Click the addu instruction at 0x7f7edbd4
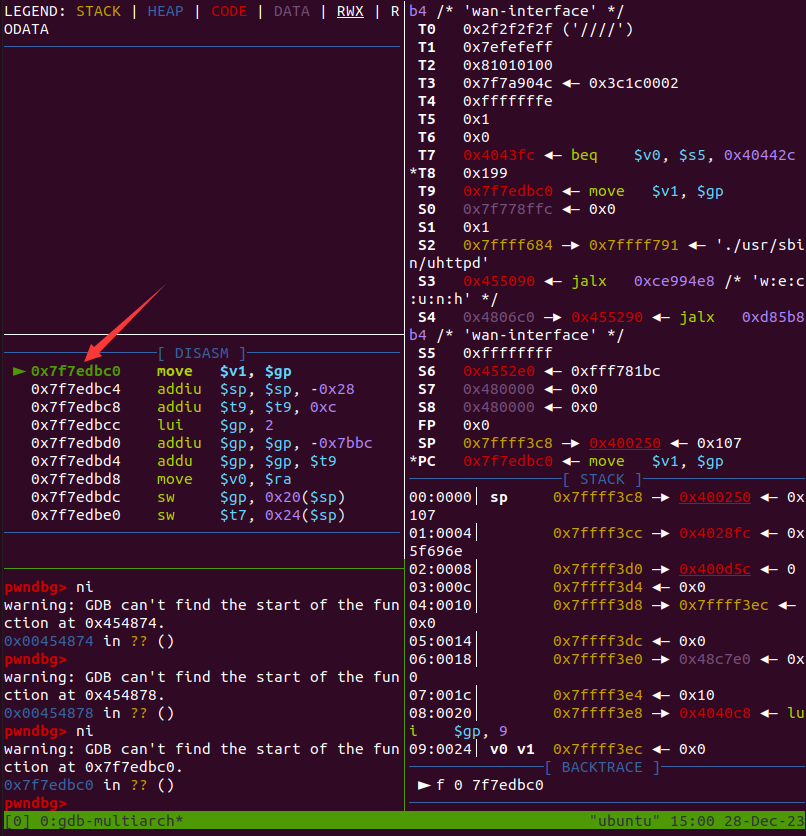Screen dimensions: 806x836 pos(174,461)
